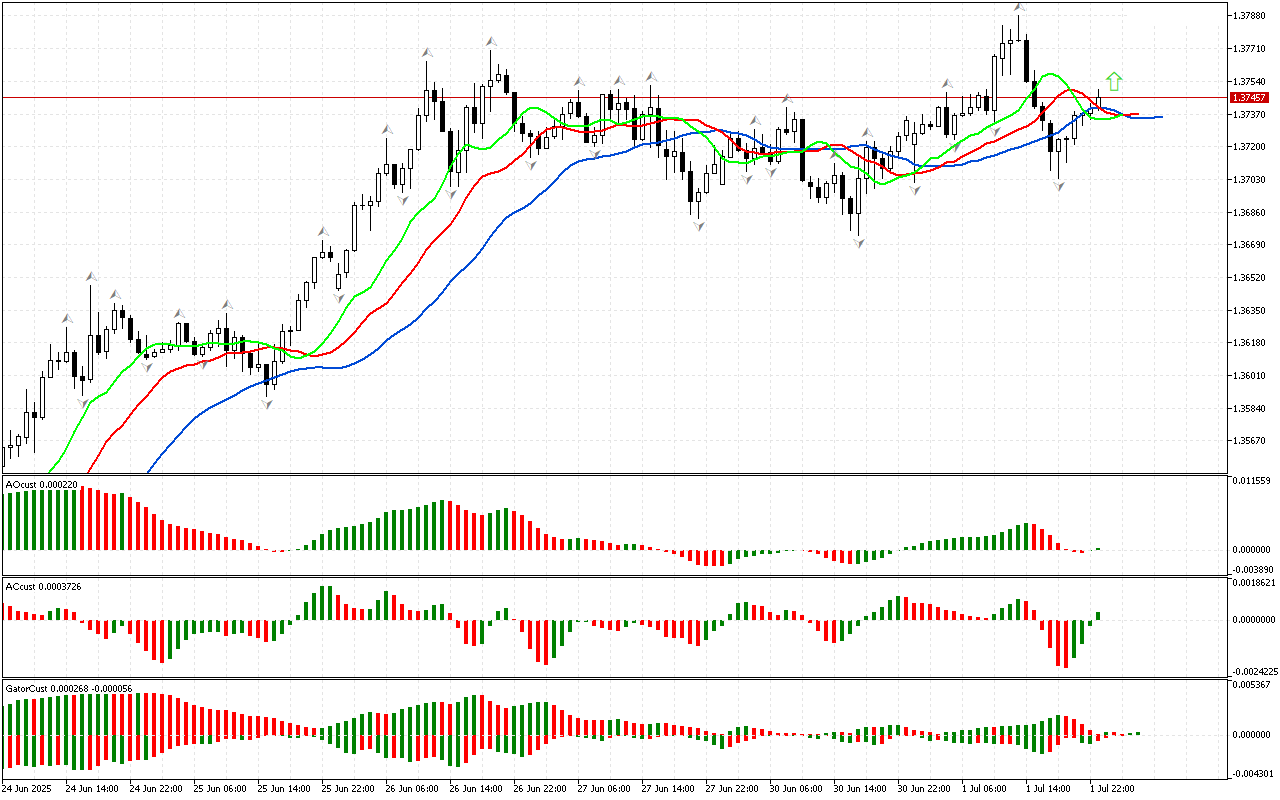This screenshot has width=1280, height=800.
Task: Click the 26 Jun 06:00 time label
Action: point(413,788)
